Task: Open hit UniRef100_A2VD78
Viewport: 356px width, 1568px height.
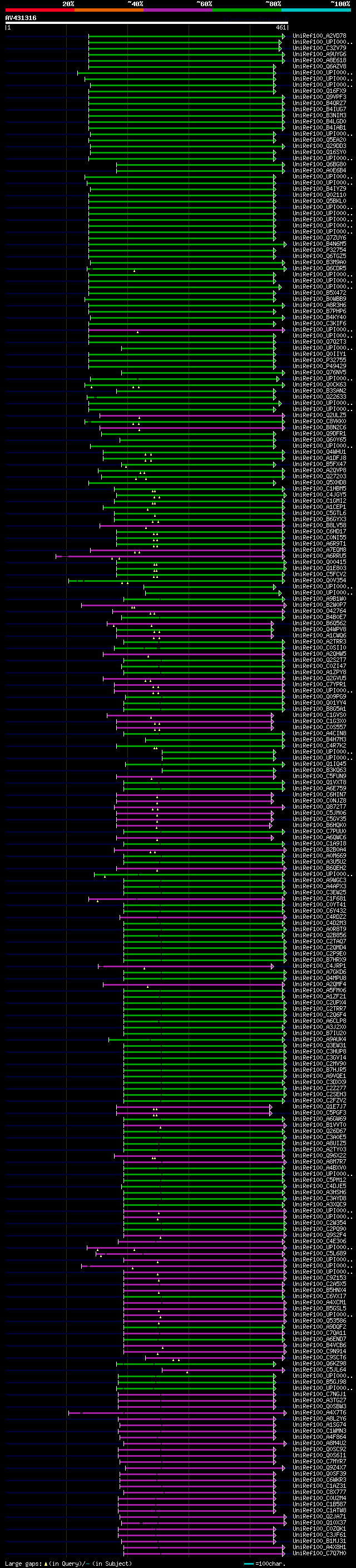Action: coord(319,36)
